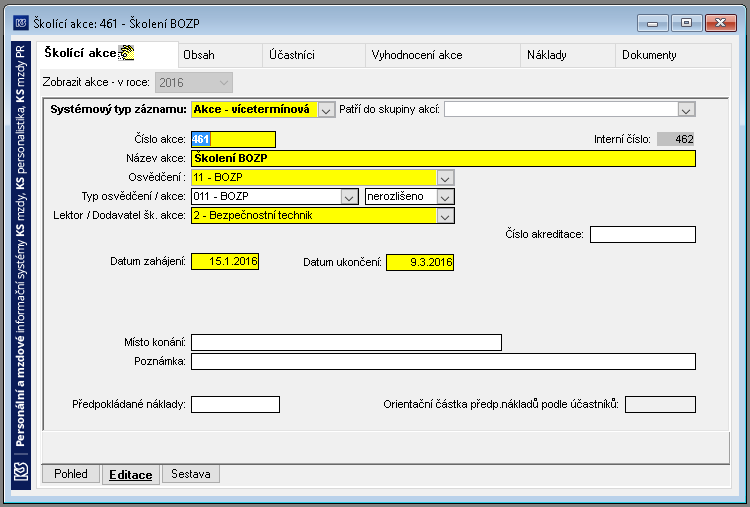This screenshot has height=507, width=750.
Task: Open the year 2016 dropdown
Action: (x=194, y=83)
